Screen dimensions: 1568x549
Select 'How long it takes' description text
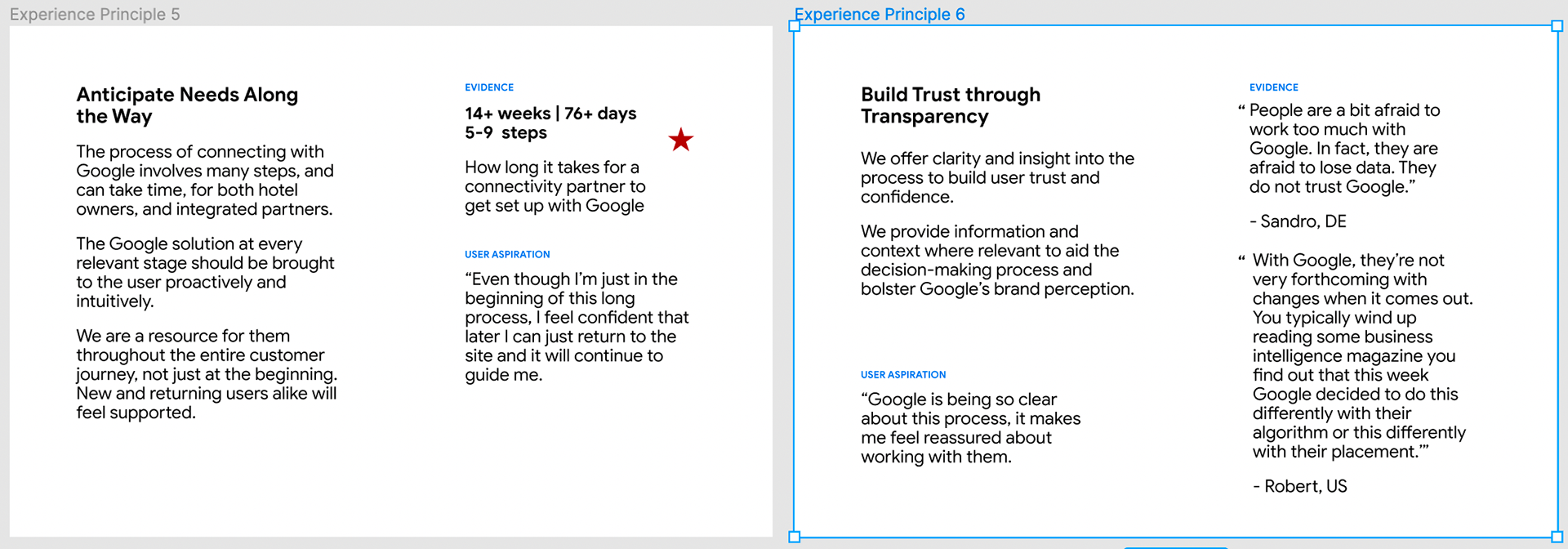(x=555, y=186)
